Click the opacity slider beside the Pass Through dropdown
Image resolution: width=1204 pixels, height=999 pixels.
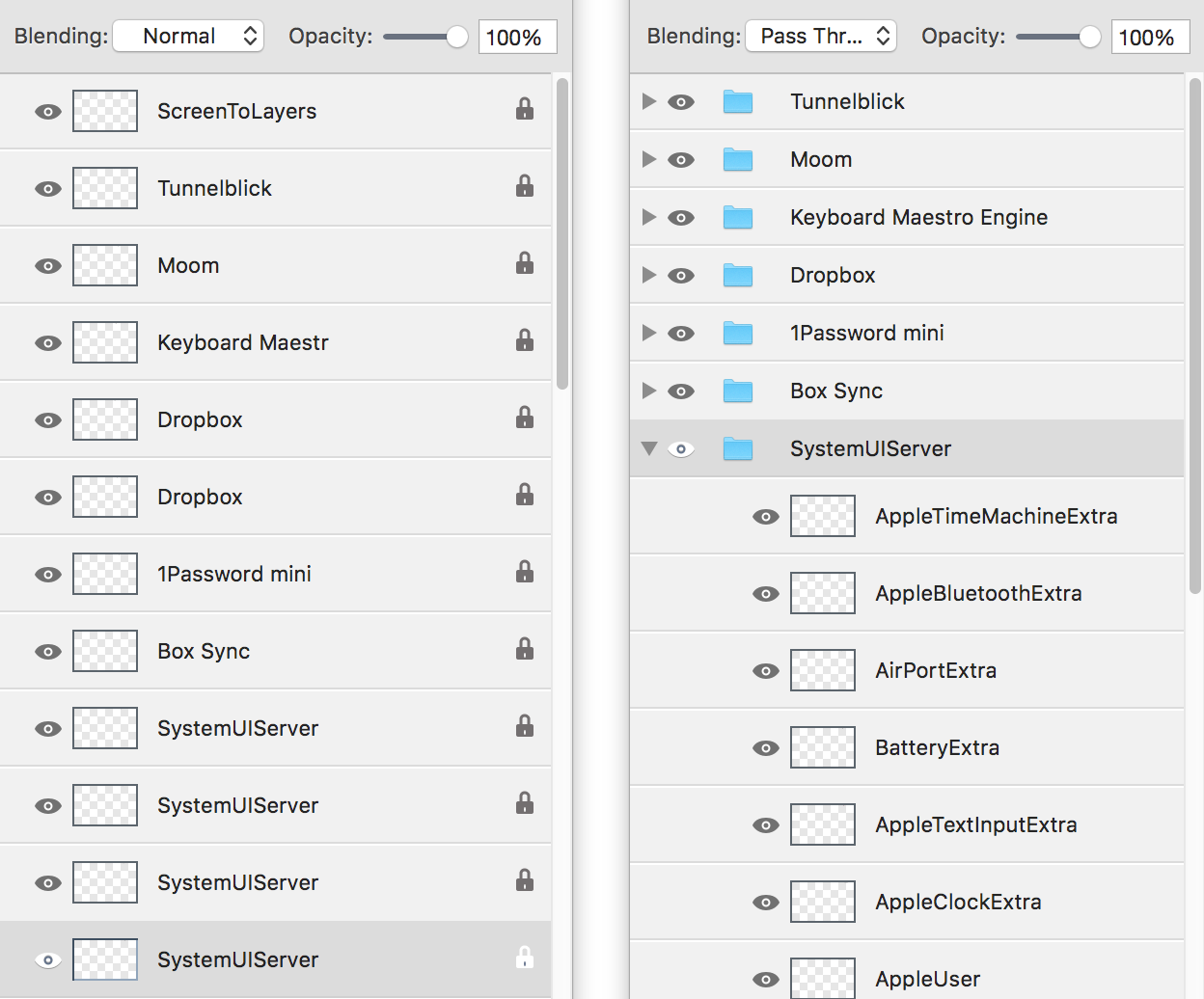click(x=1058, y=37)
